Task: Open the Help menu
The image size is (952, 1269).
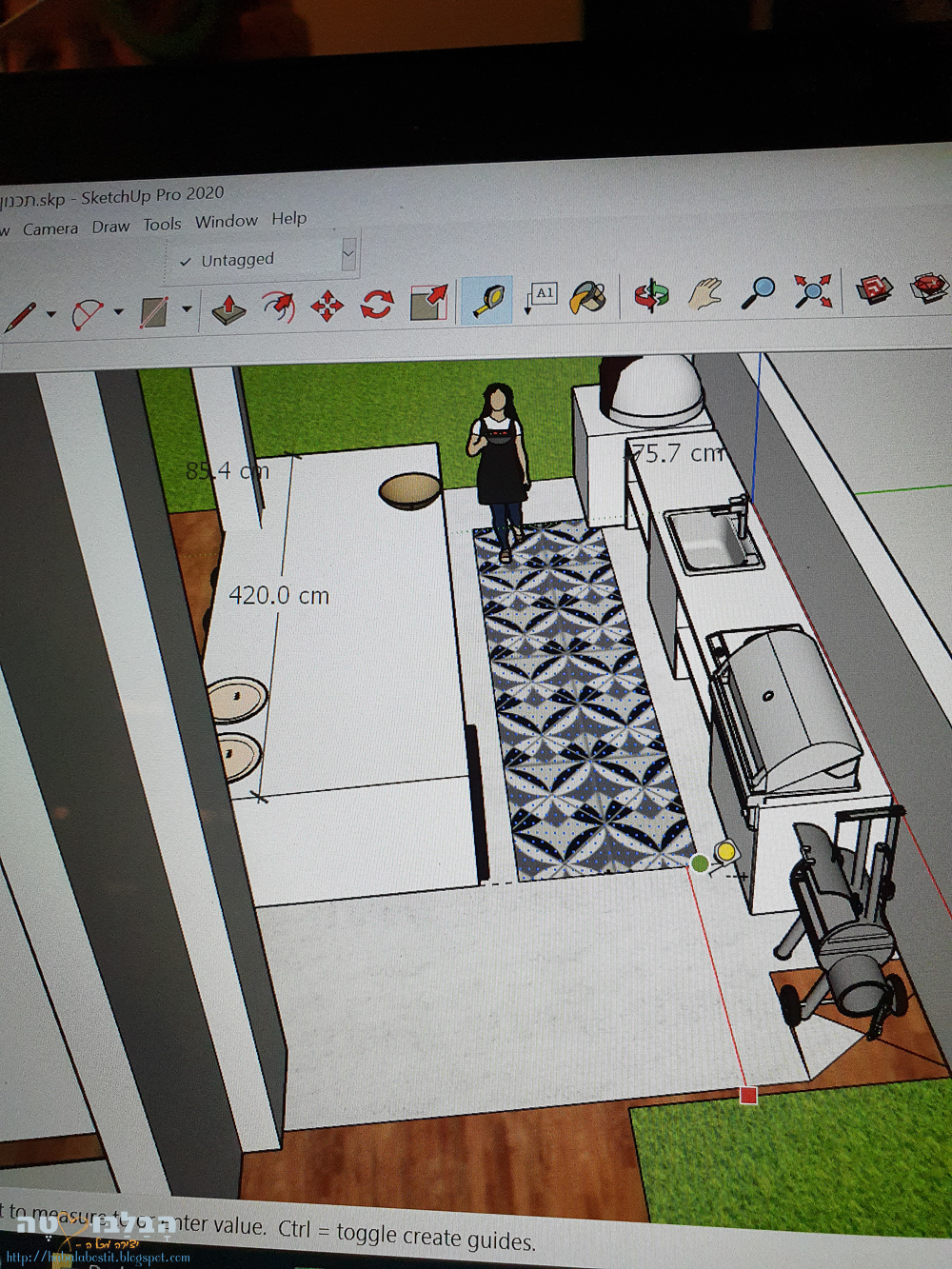Action: pyautogui.click(x=289, y=219)
